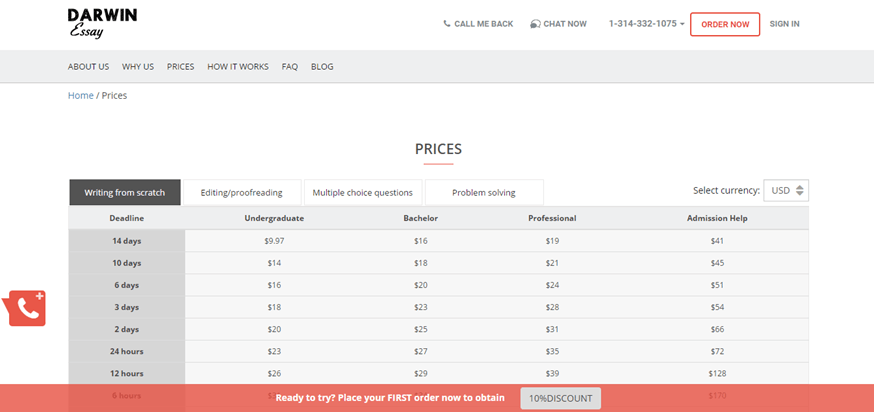Click the 12 hours deadline row label
The image size is (874, 412).
pyautogui.click(x=127, y=374)
